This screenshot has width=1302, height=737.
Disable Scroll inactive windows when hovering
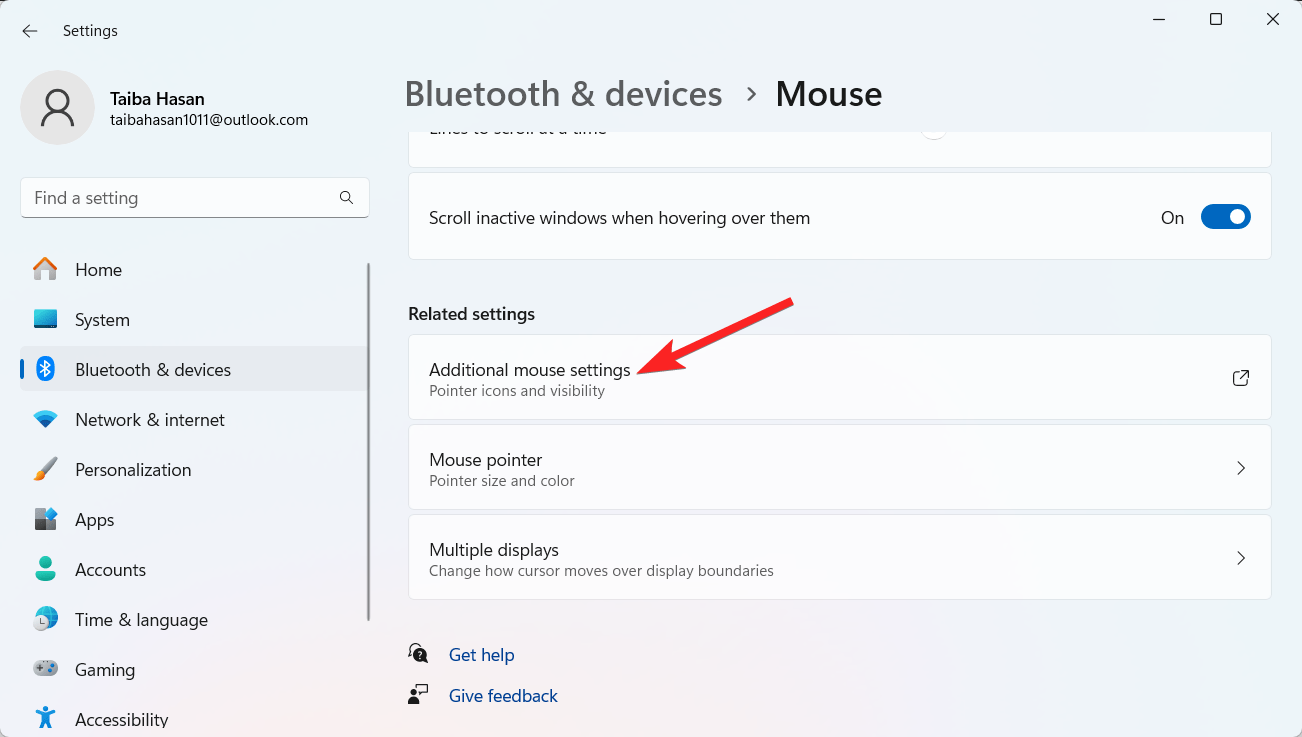click(1225, 216)
